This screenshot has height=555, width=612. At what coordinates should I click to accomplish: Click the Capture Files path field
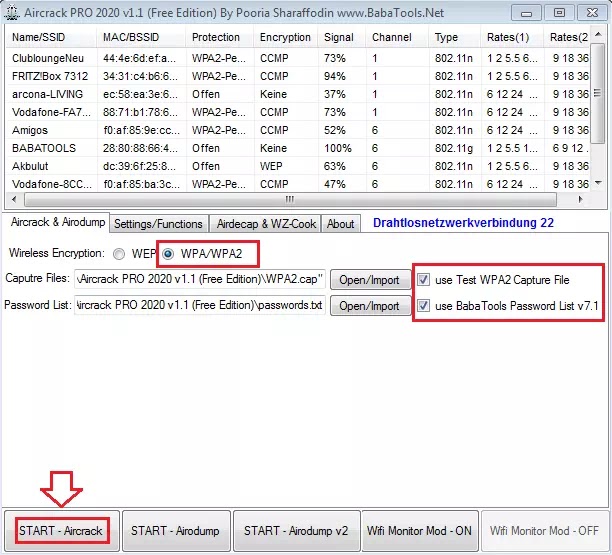click(x=200, y=279)
